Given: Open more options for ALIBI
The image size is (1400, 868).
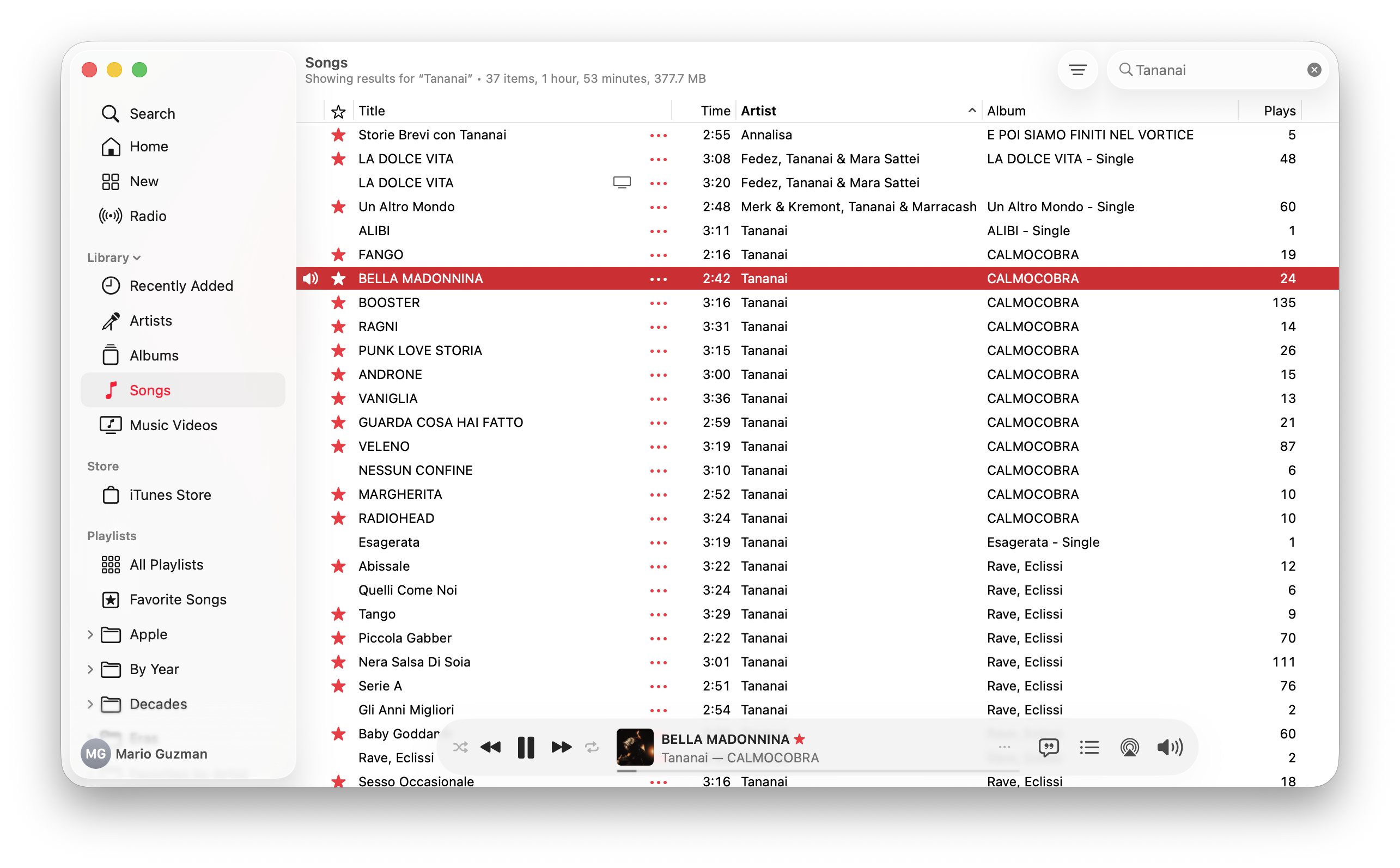Looking at the screenshot, I should point(658,231).
